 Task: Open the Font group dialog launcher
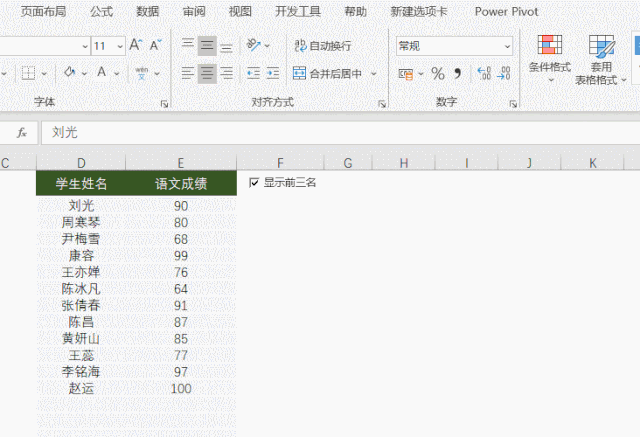[x=164, y=104]
